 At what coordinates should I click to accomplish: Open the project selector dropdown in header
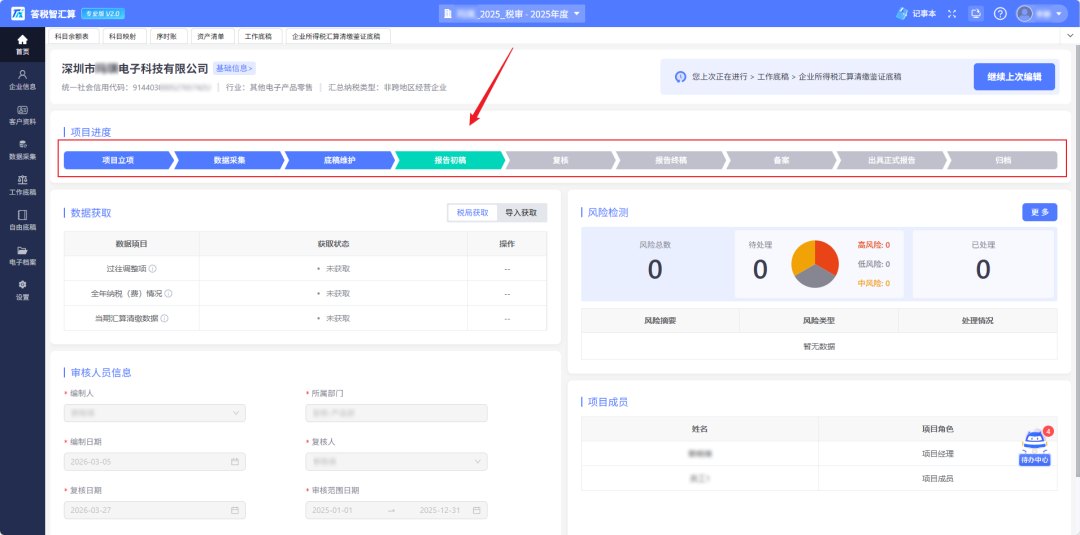(512, 13)
